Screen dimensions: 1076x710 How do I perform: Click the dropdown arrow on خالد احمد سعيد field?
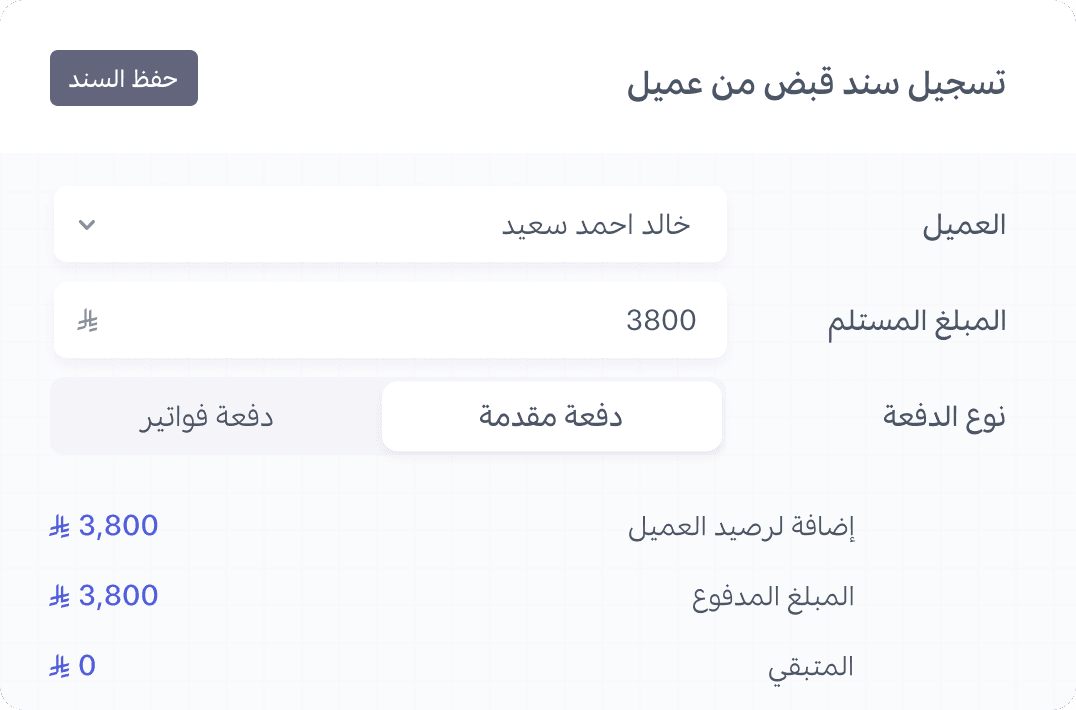(86, 224)
